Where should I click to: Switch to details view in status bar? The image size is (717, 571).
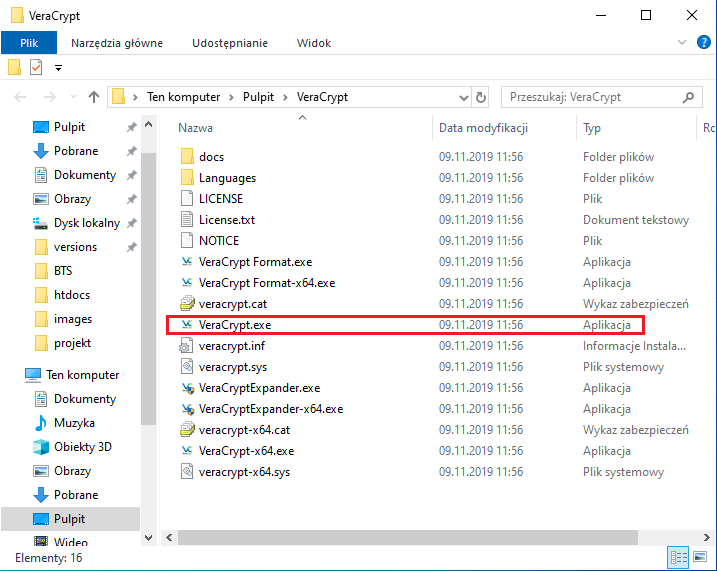click(x=679, y=557)
